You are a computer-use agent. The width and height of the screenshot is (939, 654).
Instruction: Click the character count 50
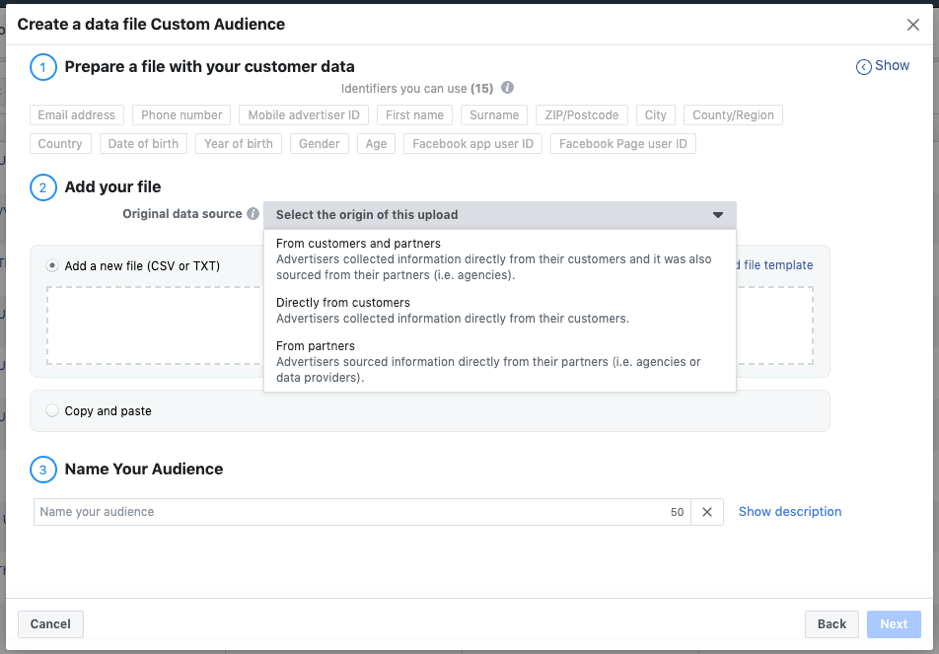click(677, 512)
